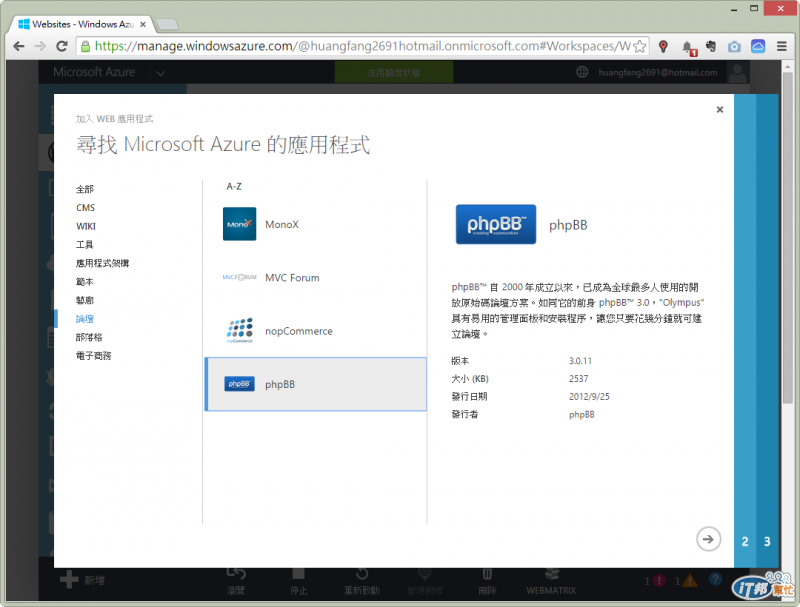Image resolution: width=800 pixels, height=607 pixels.
Task: Click the red error notification icon
Action: 659,580
